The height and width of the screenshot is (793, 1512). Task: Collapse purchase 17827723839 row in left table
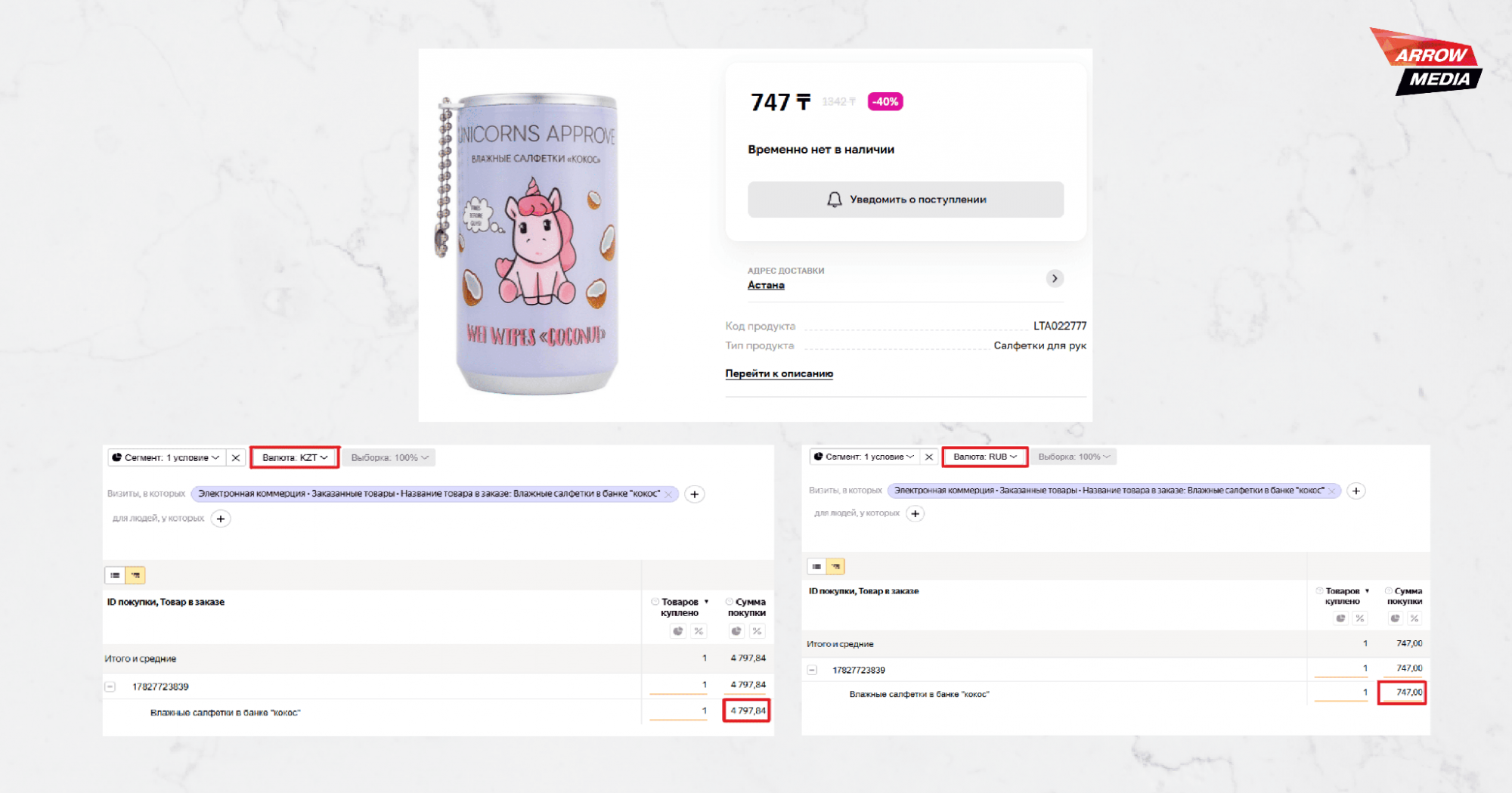[110, 686]
